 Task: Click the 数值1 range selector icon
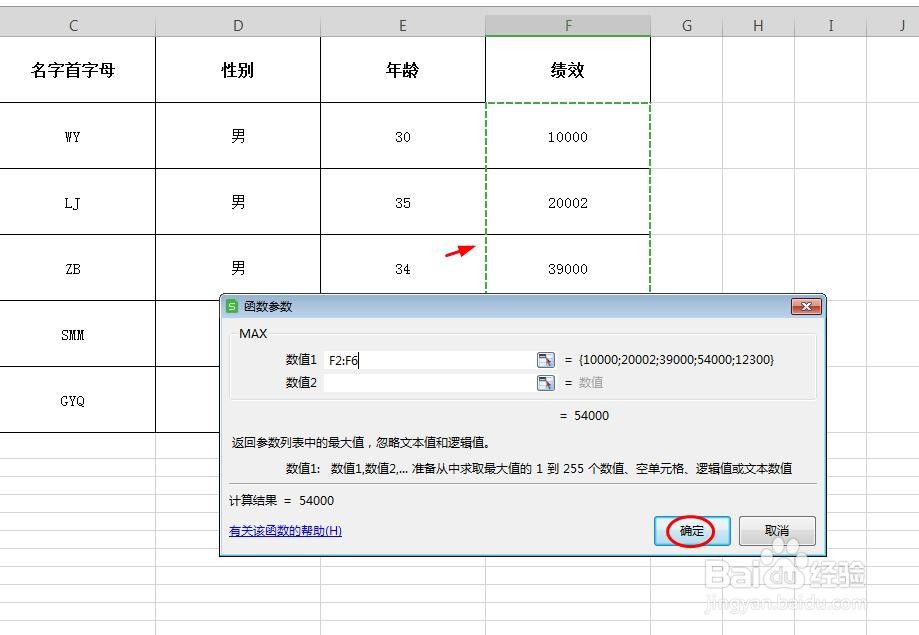tap(545, 358)
